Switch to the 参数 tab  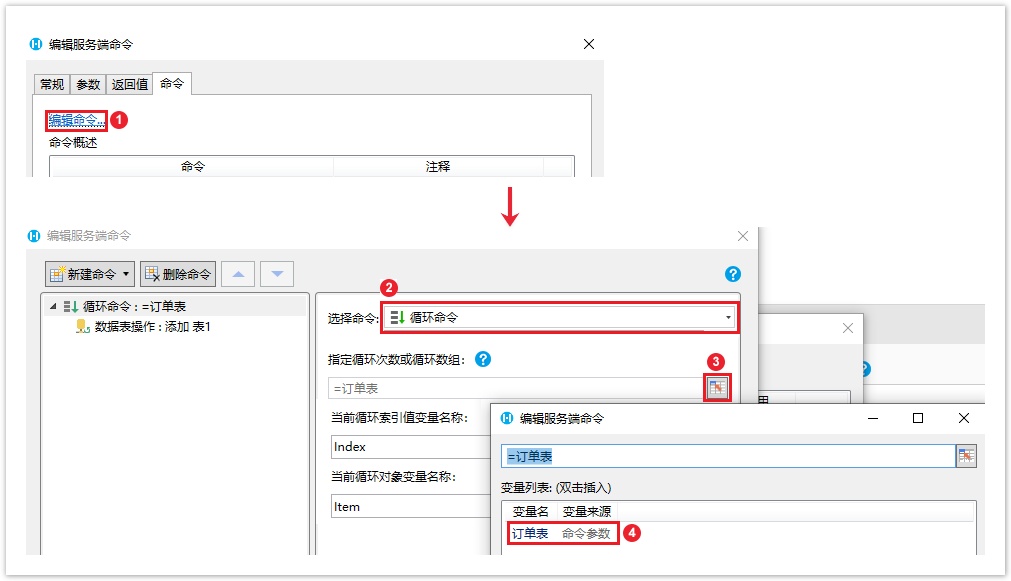89,84
